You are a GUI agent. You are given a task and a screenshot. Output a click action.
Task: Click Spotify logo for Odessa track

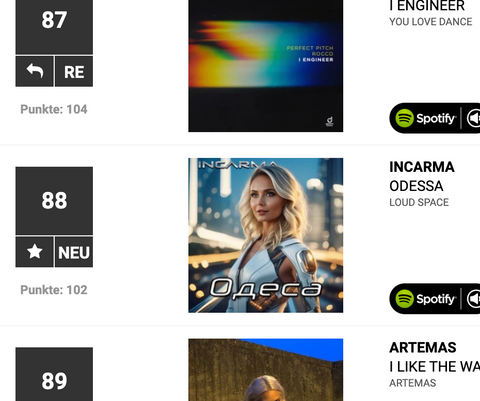425,299
